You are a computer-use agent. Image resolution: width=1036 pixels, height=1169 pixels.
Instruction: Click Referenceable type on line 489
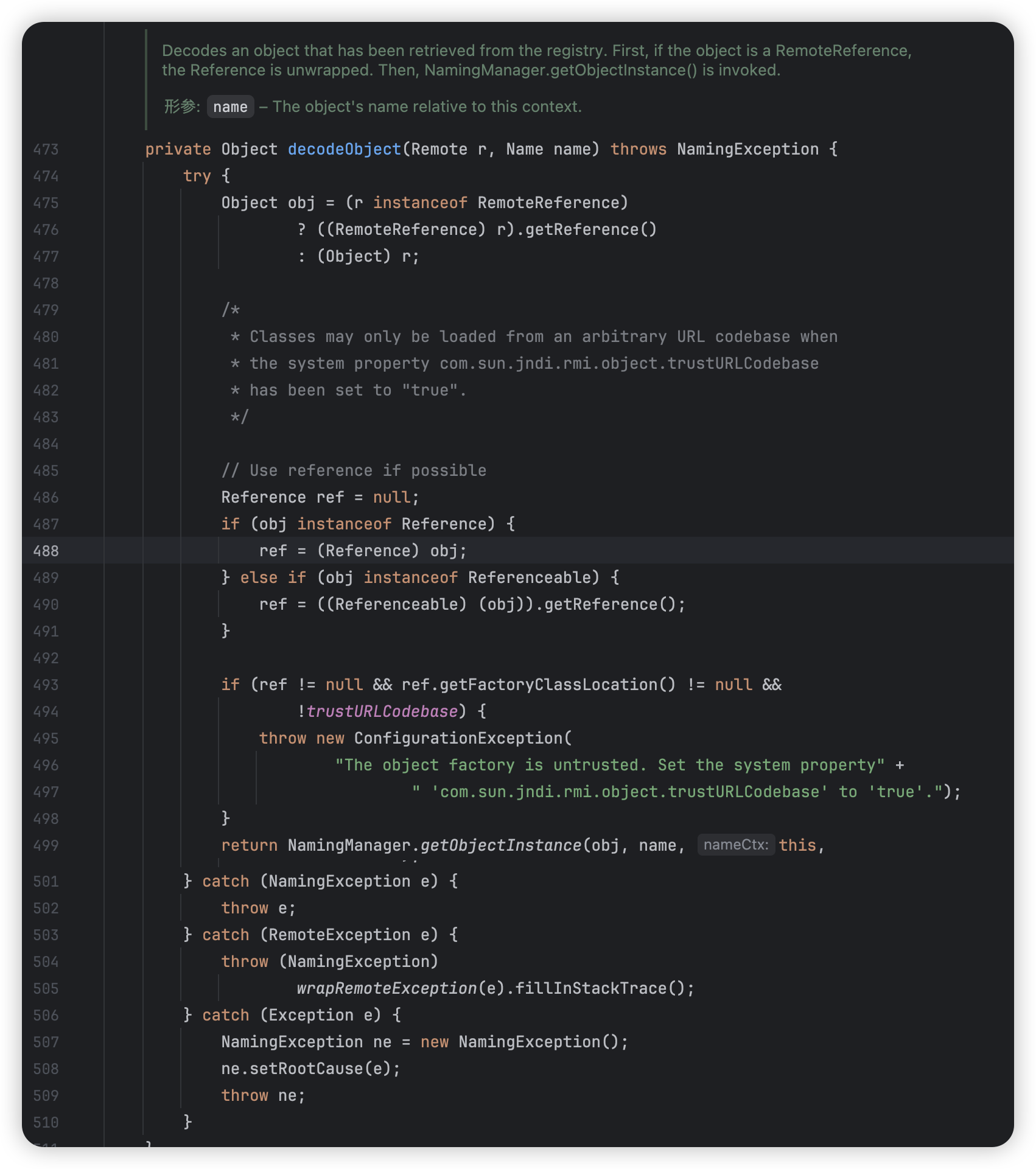pyautogui.click(x=530, y=578)
